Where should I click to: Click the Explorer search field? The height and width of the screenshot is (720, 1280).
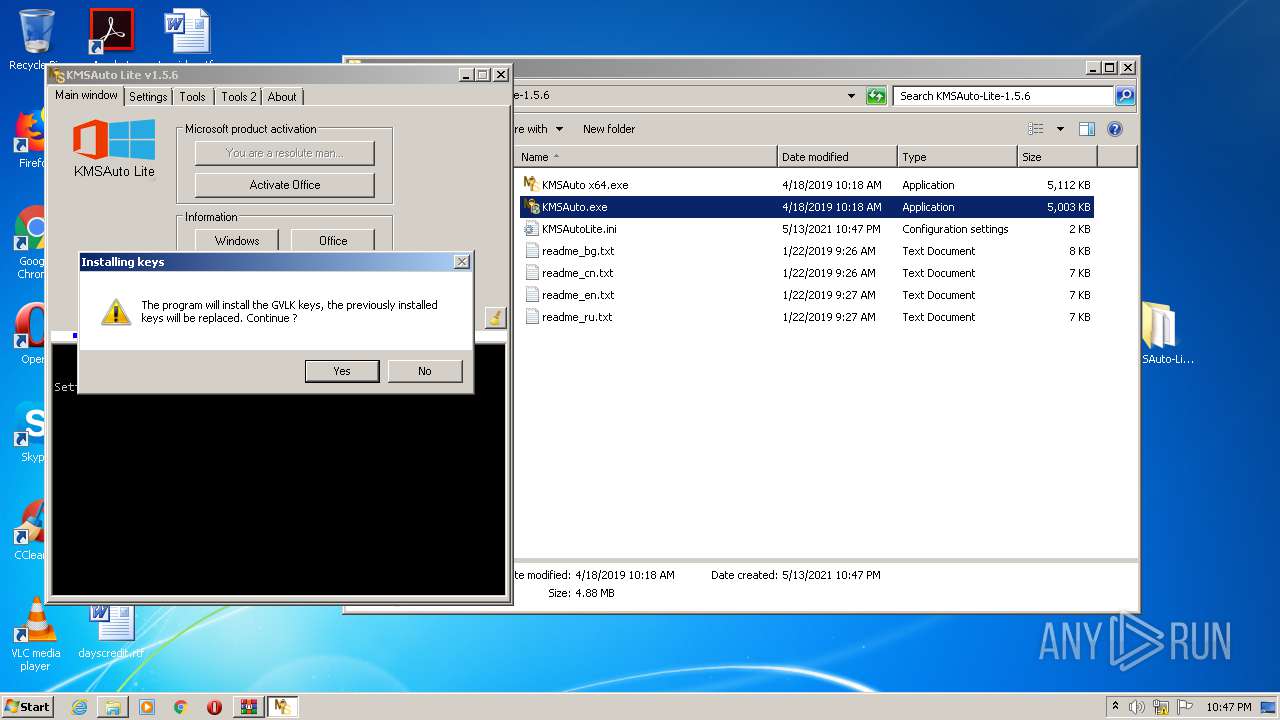point(1003,96)
